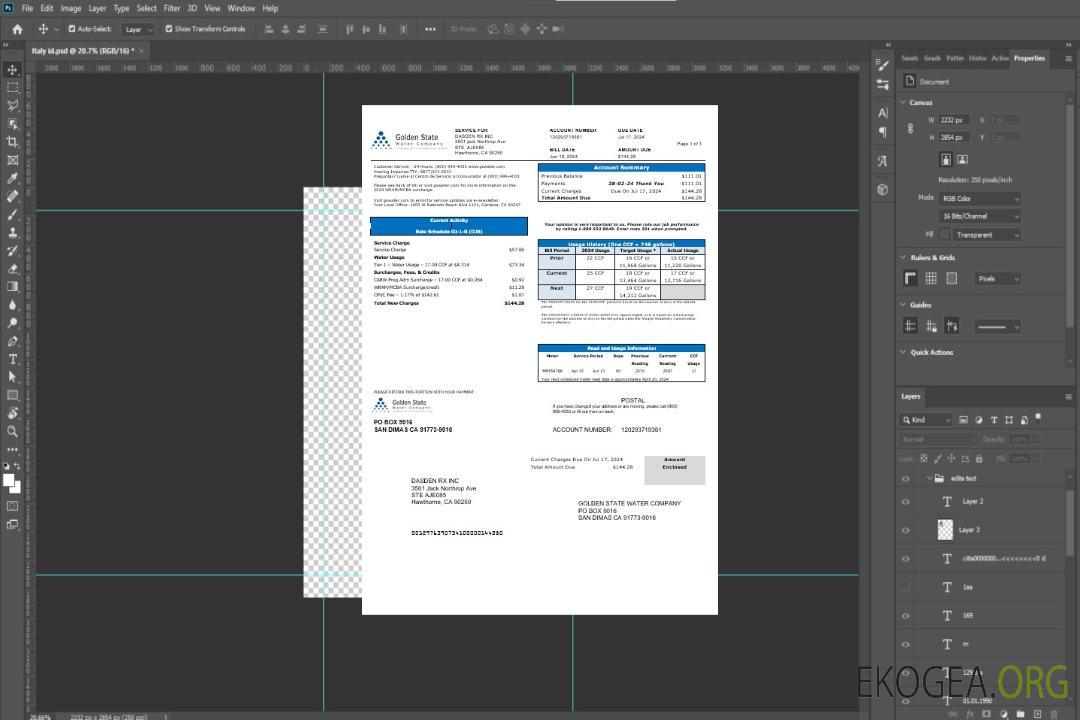Click the lock guides icon
Viewport: 1080px width, 720px height.
[931, 327]
